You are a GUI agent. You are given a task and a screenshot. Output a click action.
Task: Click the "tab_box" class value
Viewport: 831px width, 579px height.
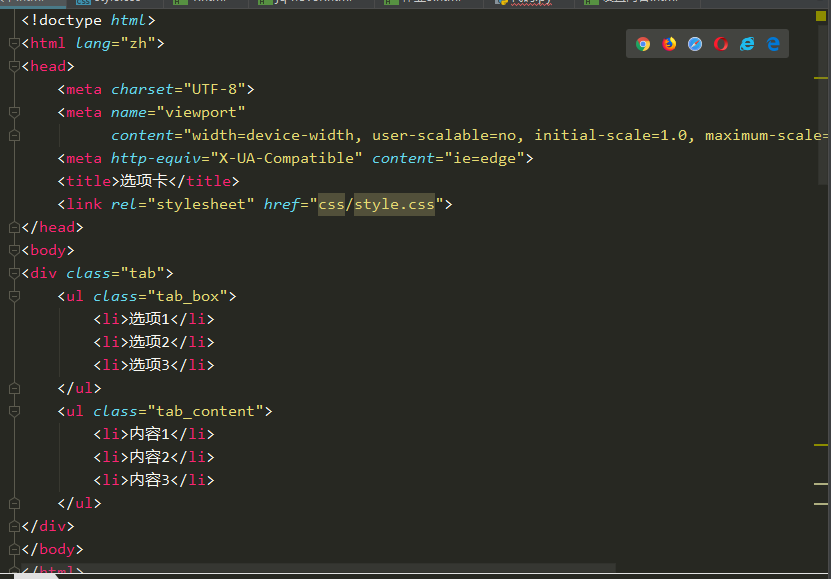pos(188,296)
